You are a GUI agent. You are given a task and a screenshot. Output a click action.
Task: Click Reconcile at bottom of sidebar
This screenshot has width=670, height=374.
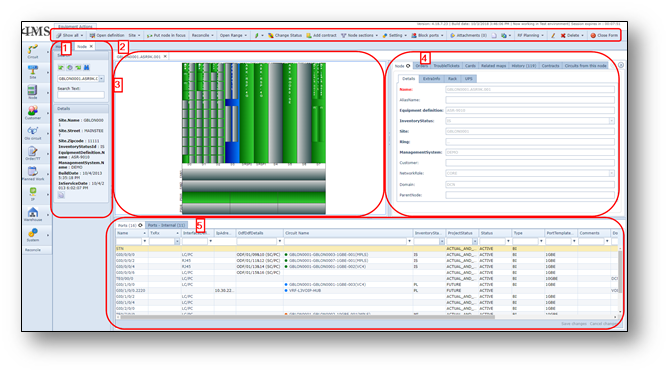33,250
